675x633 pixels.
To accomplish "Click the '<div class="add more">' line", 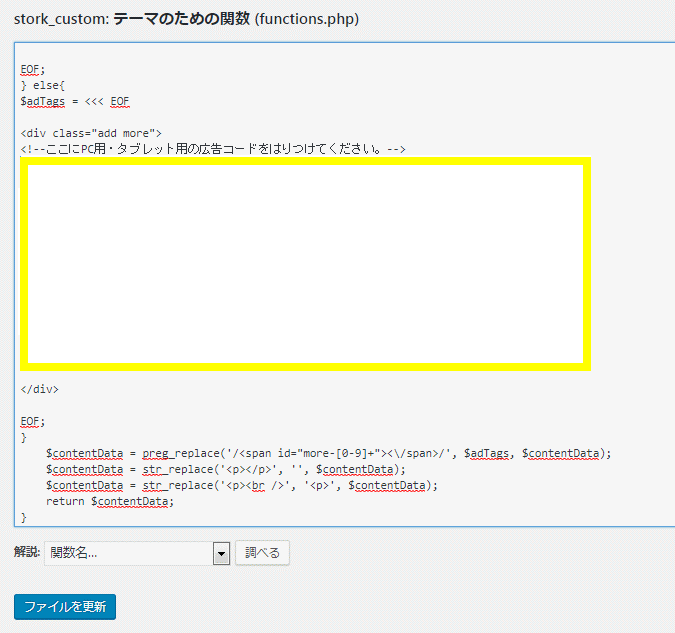I will pyautogui.click(x=91, y=133).
